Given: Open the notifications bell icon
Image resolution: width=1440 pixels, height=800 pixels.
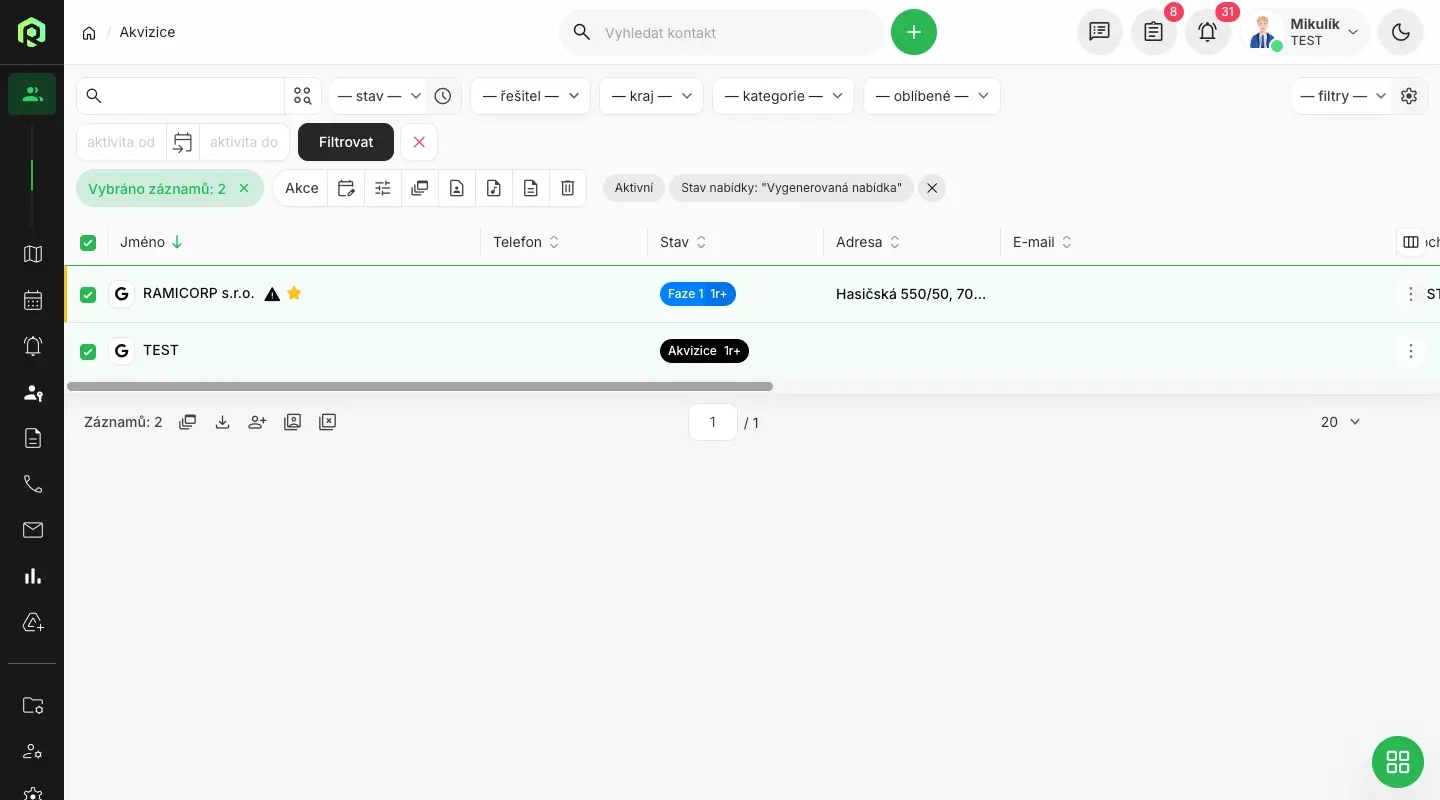Looking at the screenshot, I should 1207,32.
